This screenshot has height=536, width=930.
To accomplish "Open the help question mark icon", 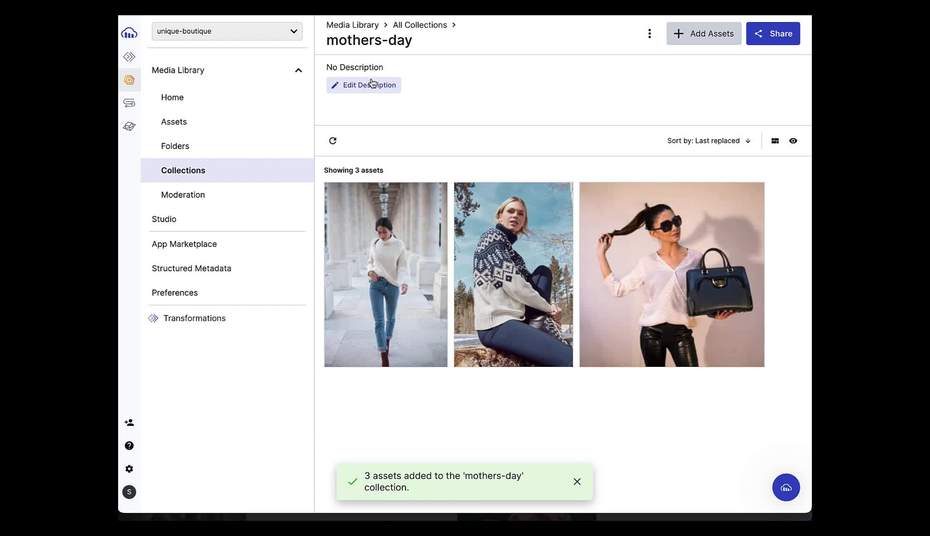I will [x=129, y=446].
